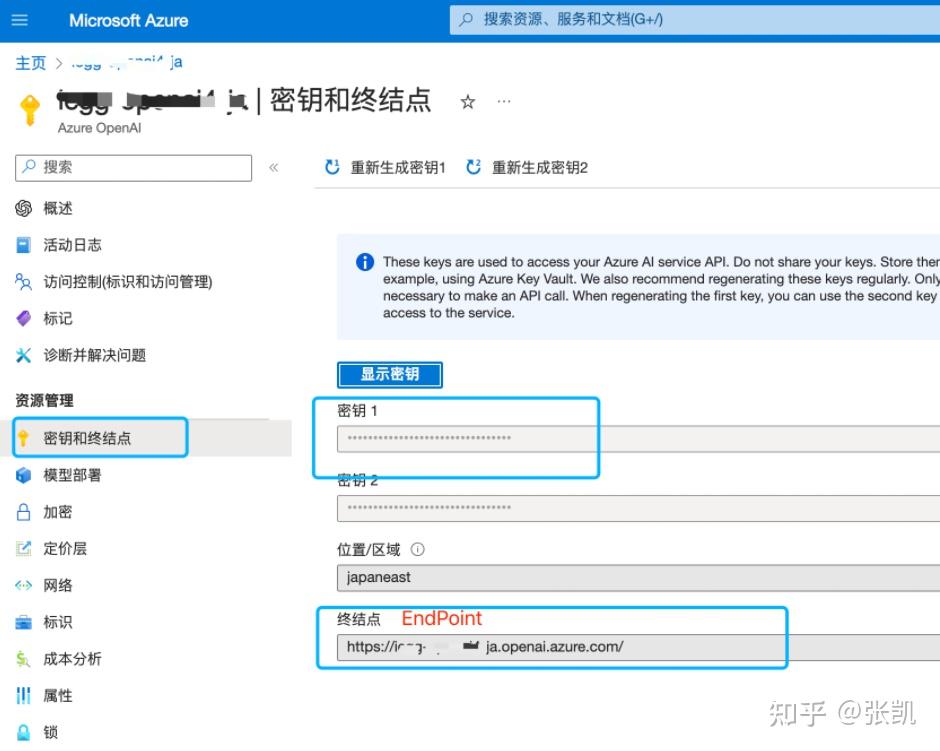Click the sidebar 搜索 search box
This screenshot has width=940, height=751.
[132, 167]
